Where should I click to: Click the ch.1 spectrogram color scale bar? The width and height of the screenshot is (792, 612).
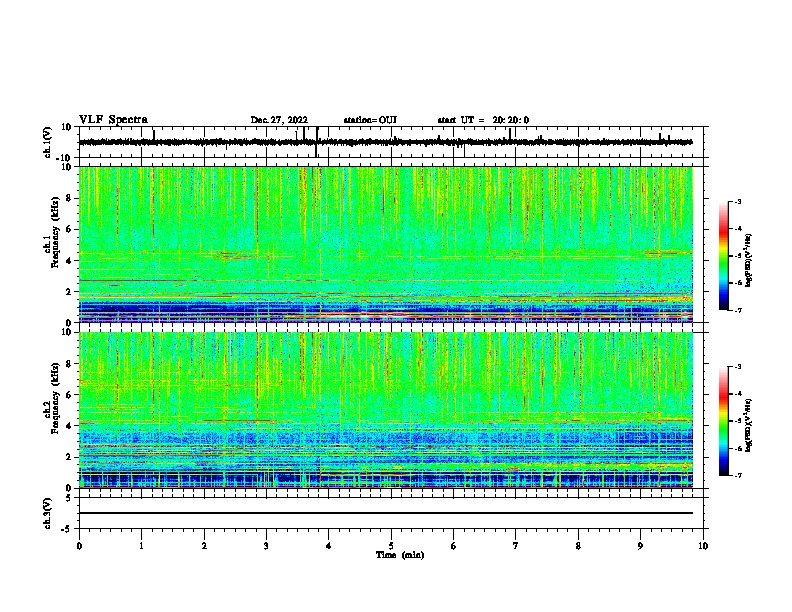tap(724, 256)
